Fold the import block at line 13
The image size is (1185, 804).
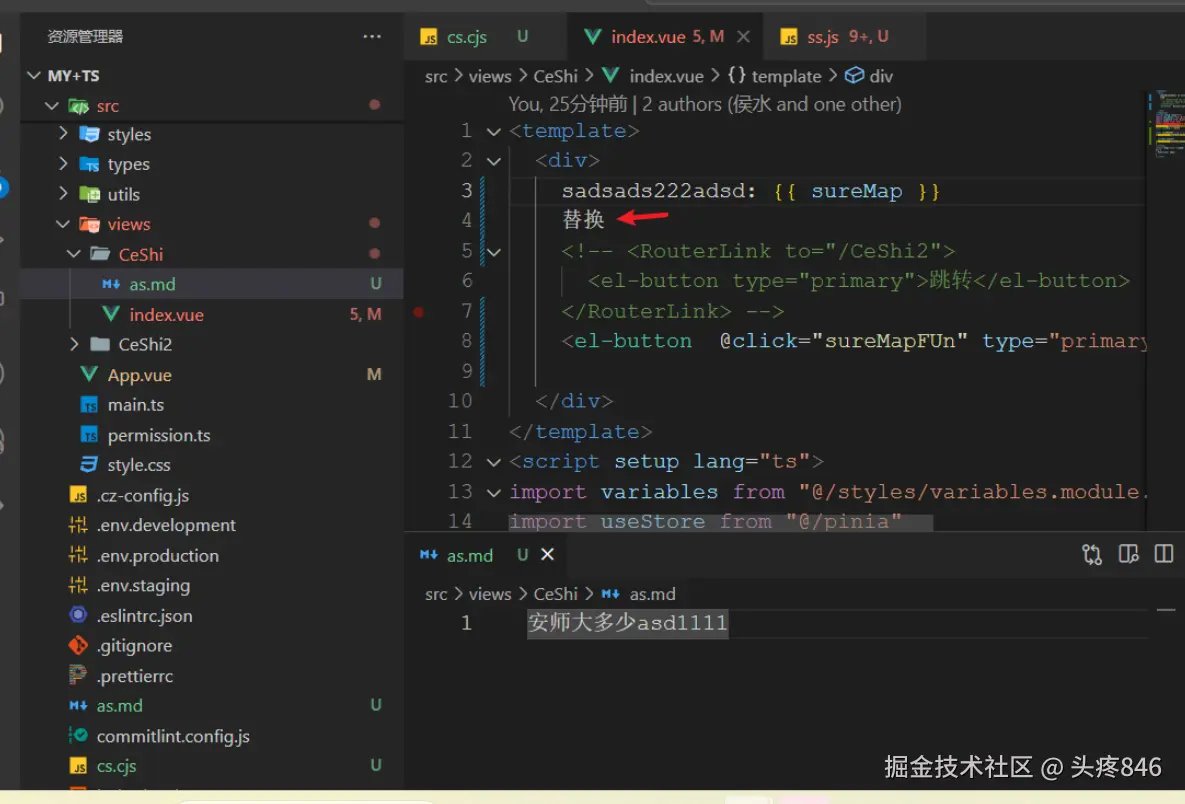coord(493,492)
